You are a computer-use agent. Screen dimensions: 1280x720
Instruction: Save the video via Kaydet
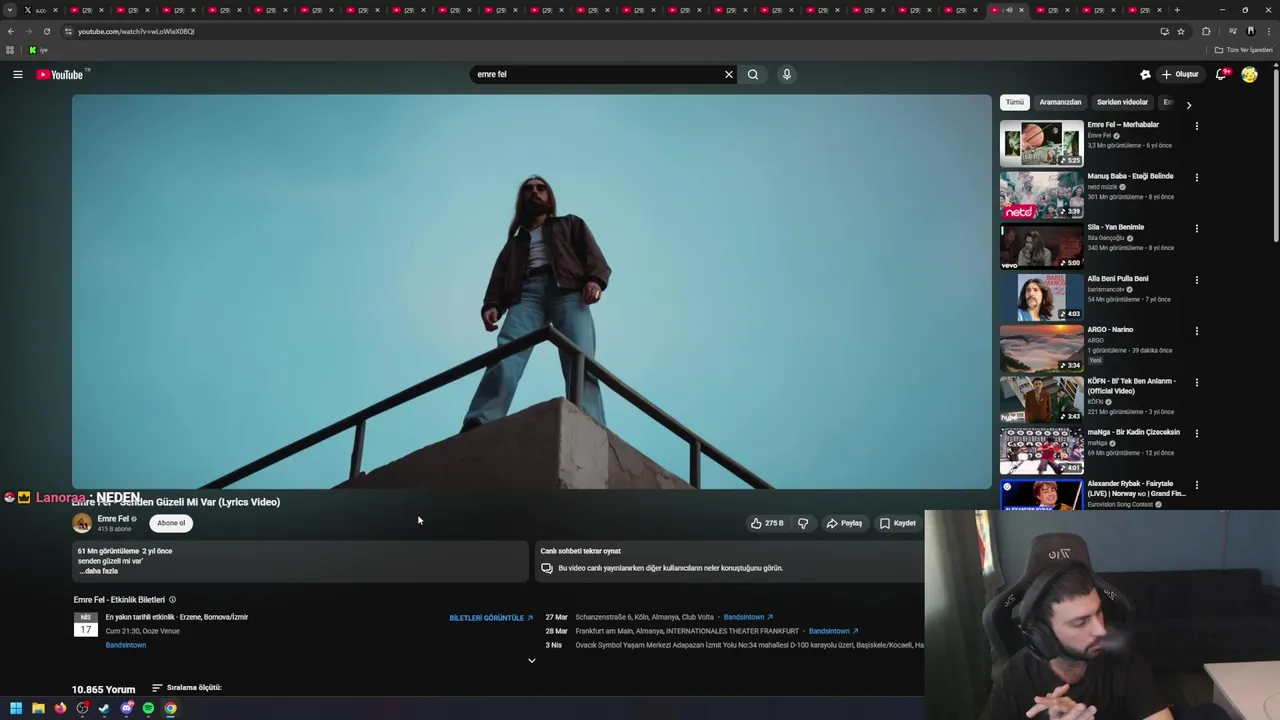pos(897,523)
